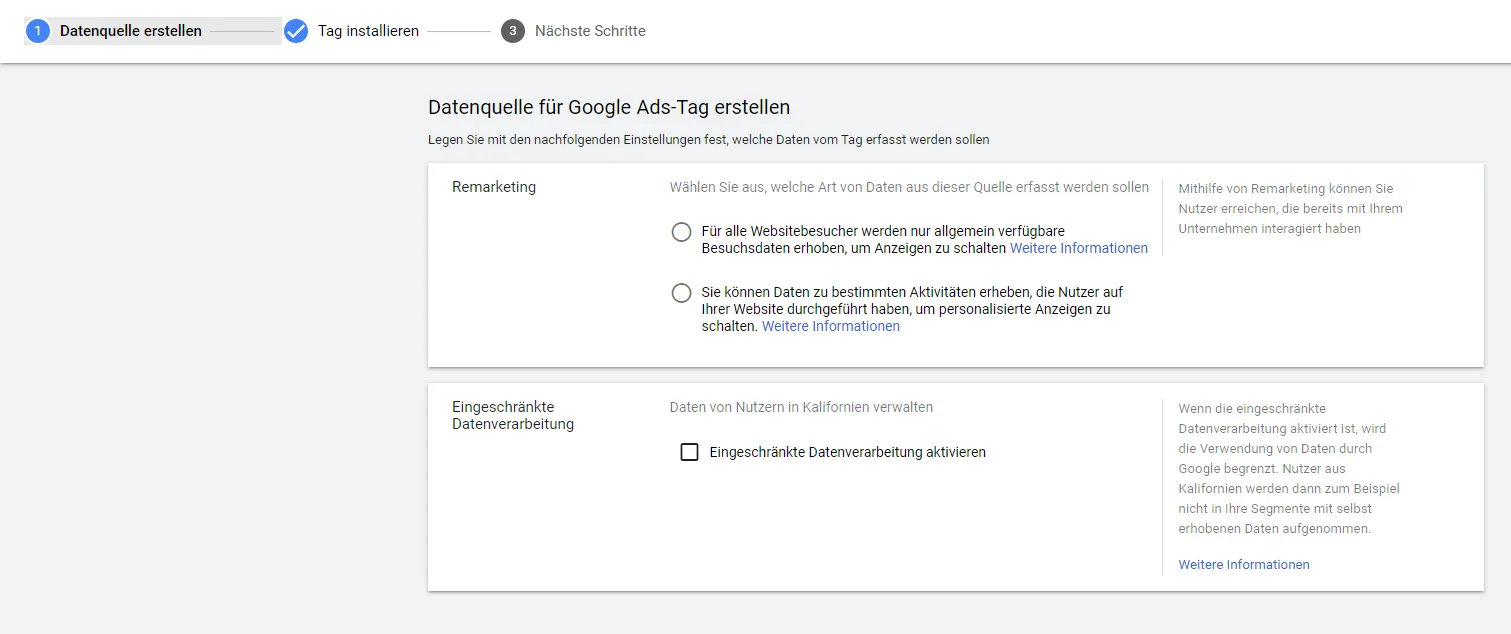Image resolution: width=1511 pixels, height=634 pixels.
Task: Go to the 'Nächste Schritte' step
Action: (x=590, y=31)
